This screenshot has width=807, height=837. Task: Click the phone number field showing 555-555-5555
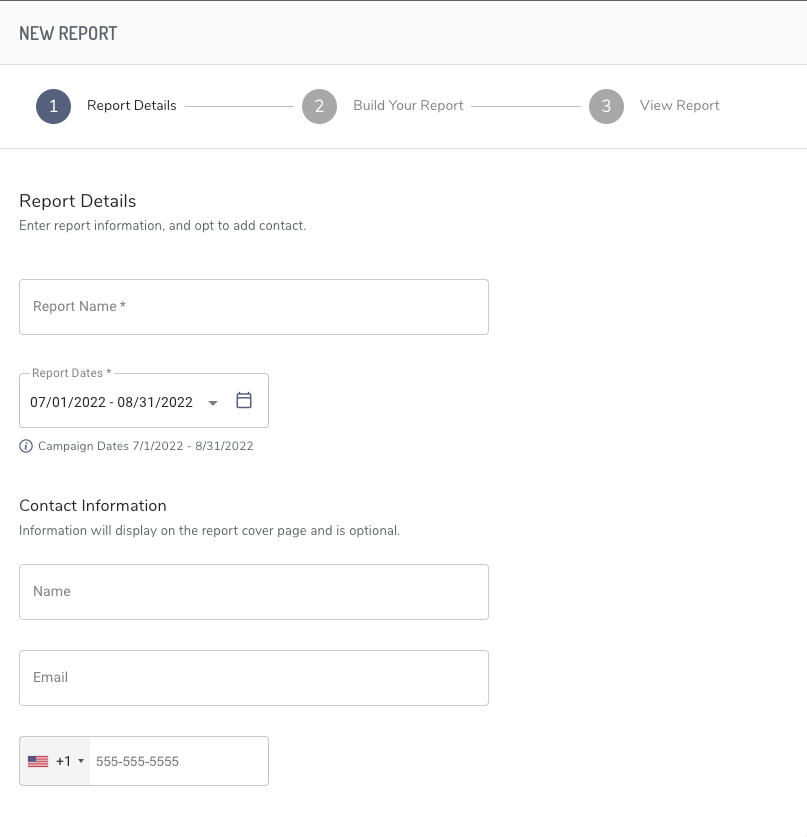(x=178, y=761)
